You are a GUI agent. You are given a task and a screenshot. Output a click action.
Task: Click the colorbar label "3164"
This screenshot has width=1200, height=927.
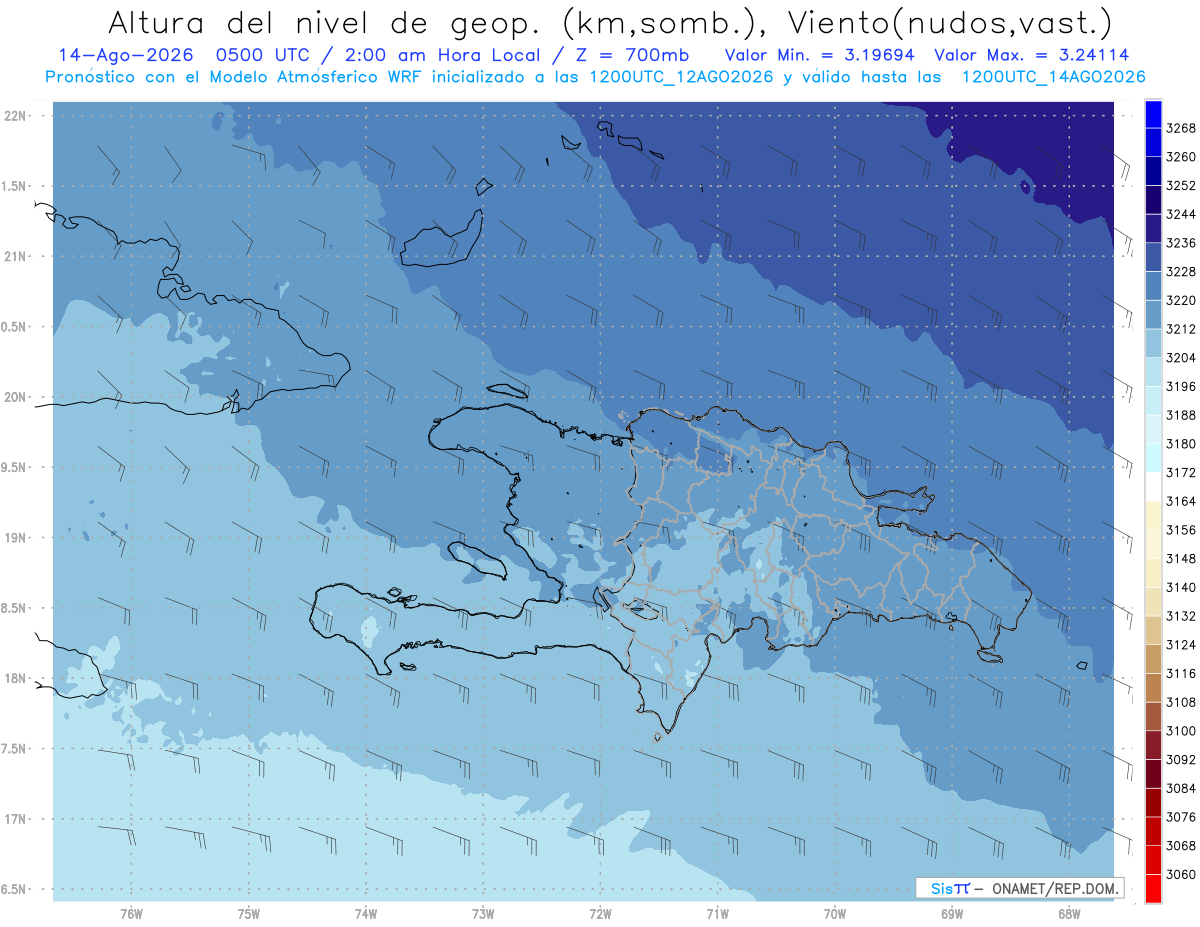[x=1181, y=501]
